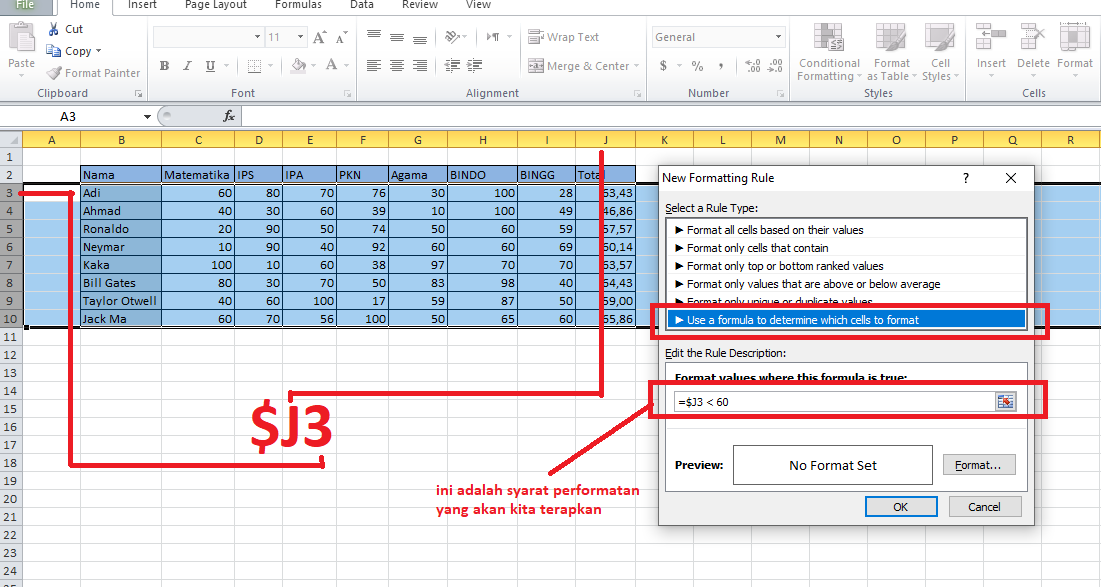Click Increase Indent icon
This screenshot has width=1101, height=587.
pyautogui.click(x=475, y=65)
